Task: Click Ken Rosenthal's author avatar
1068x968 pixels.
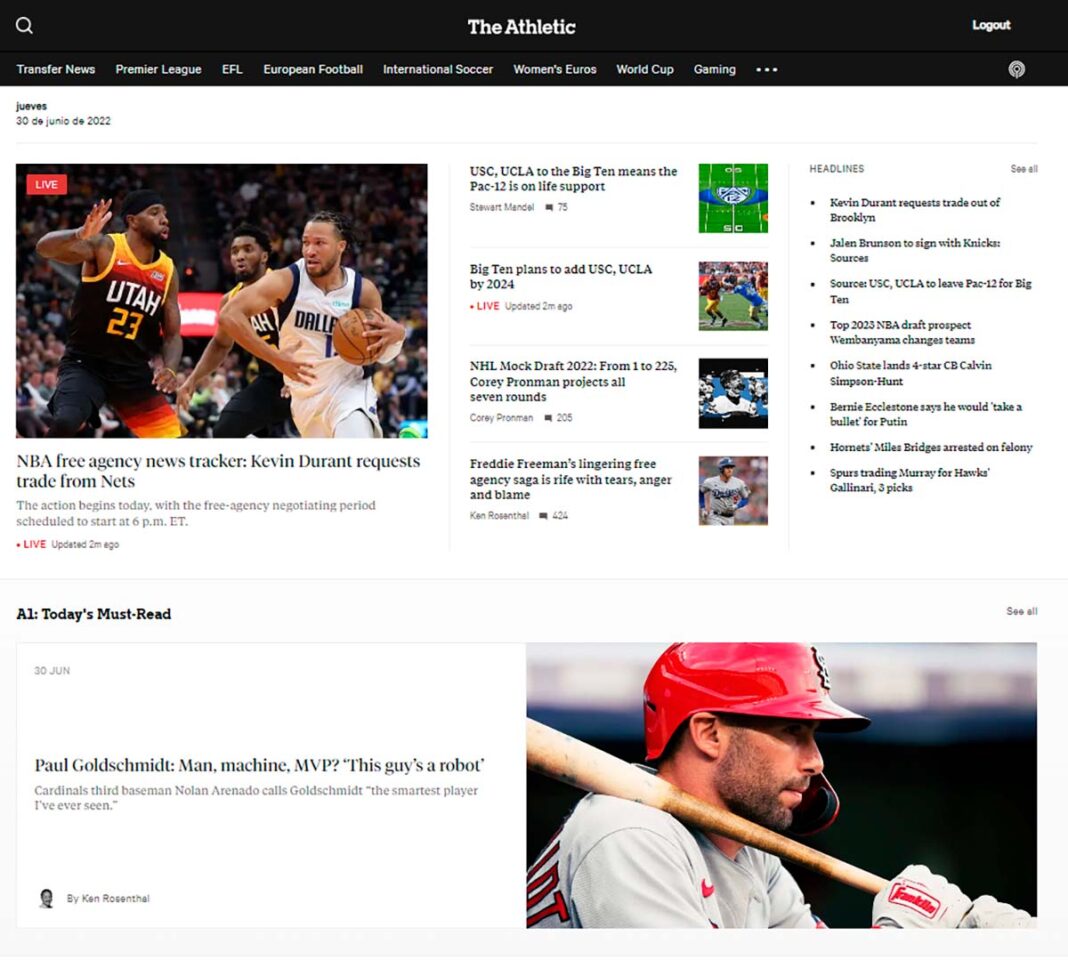Action: coord(46,898)
